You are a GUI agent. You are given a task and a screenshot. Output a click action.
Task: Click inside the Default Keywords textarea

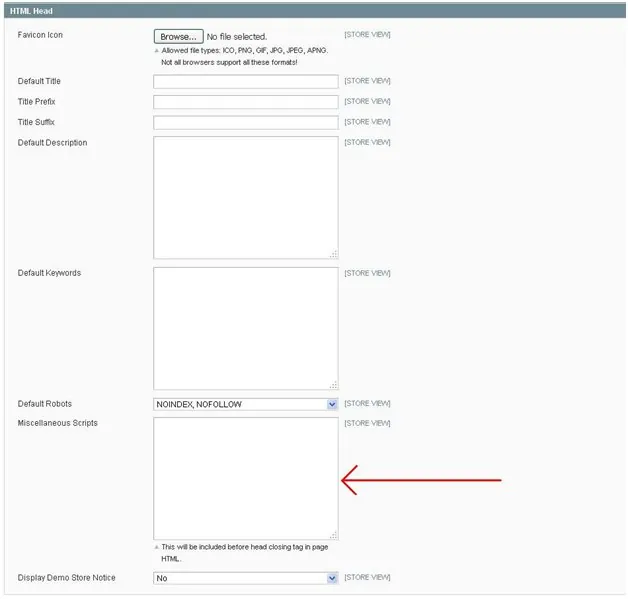[x=246, y=328]
